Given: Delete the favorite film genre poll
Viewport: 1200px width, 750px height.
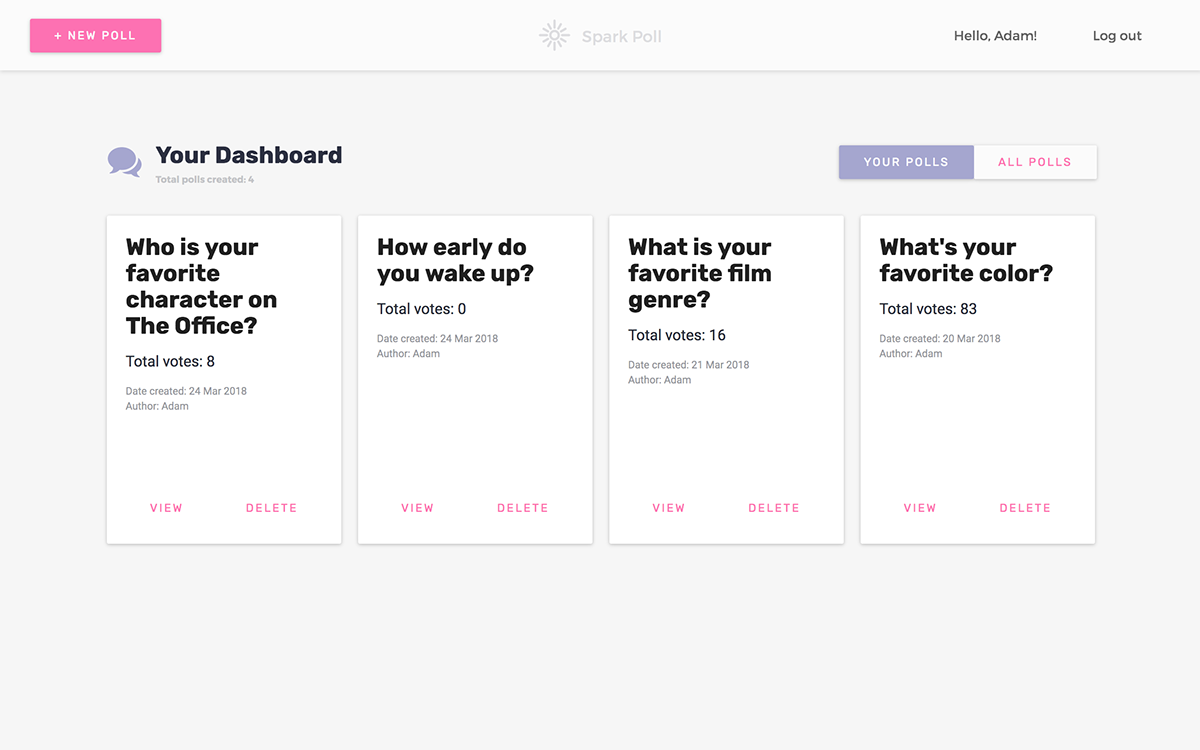Looking at the screenshot, I should click(x=774, y=508).
